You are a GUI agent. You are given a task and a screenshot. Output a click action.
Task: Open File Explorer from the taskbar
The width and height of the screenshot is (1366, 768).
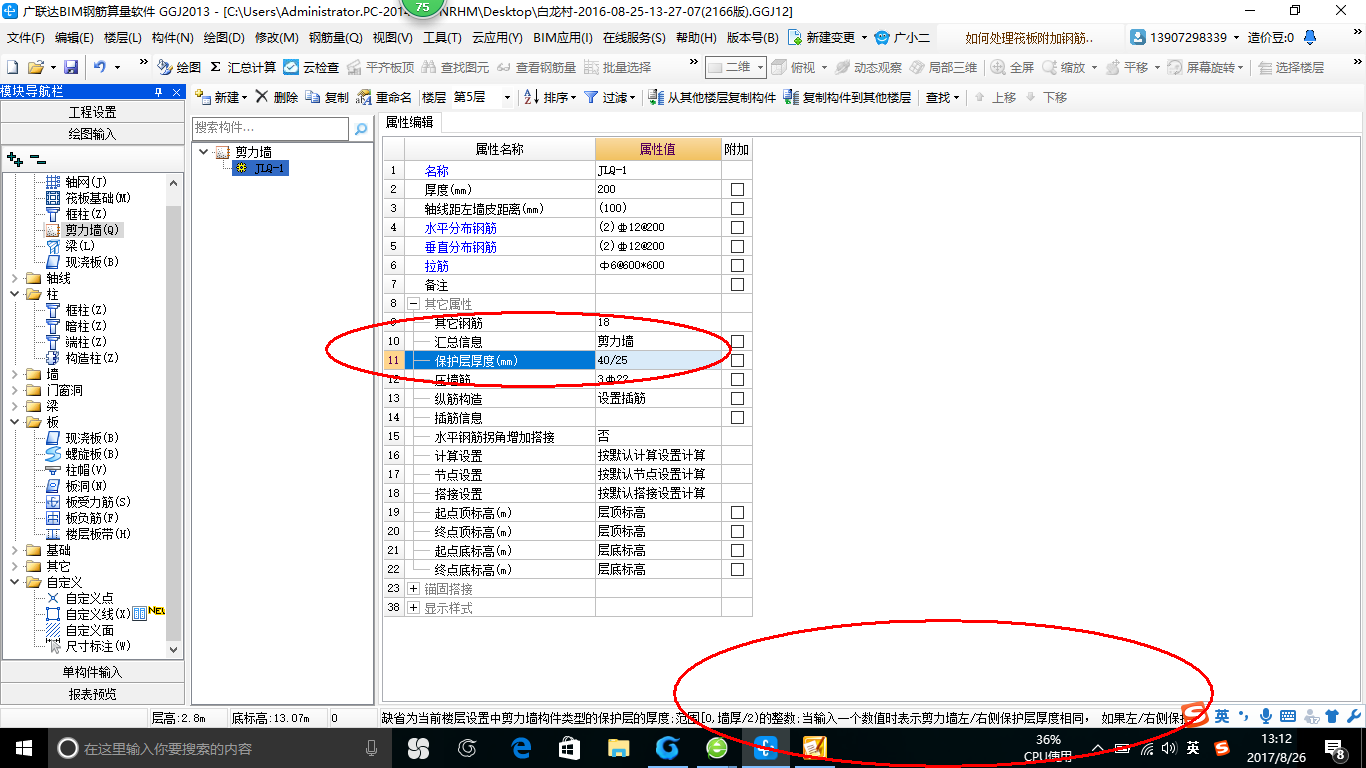click(619, 748)
